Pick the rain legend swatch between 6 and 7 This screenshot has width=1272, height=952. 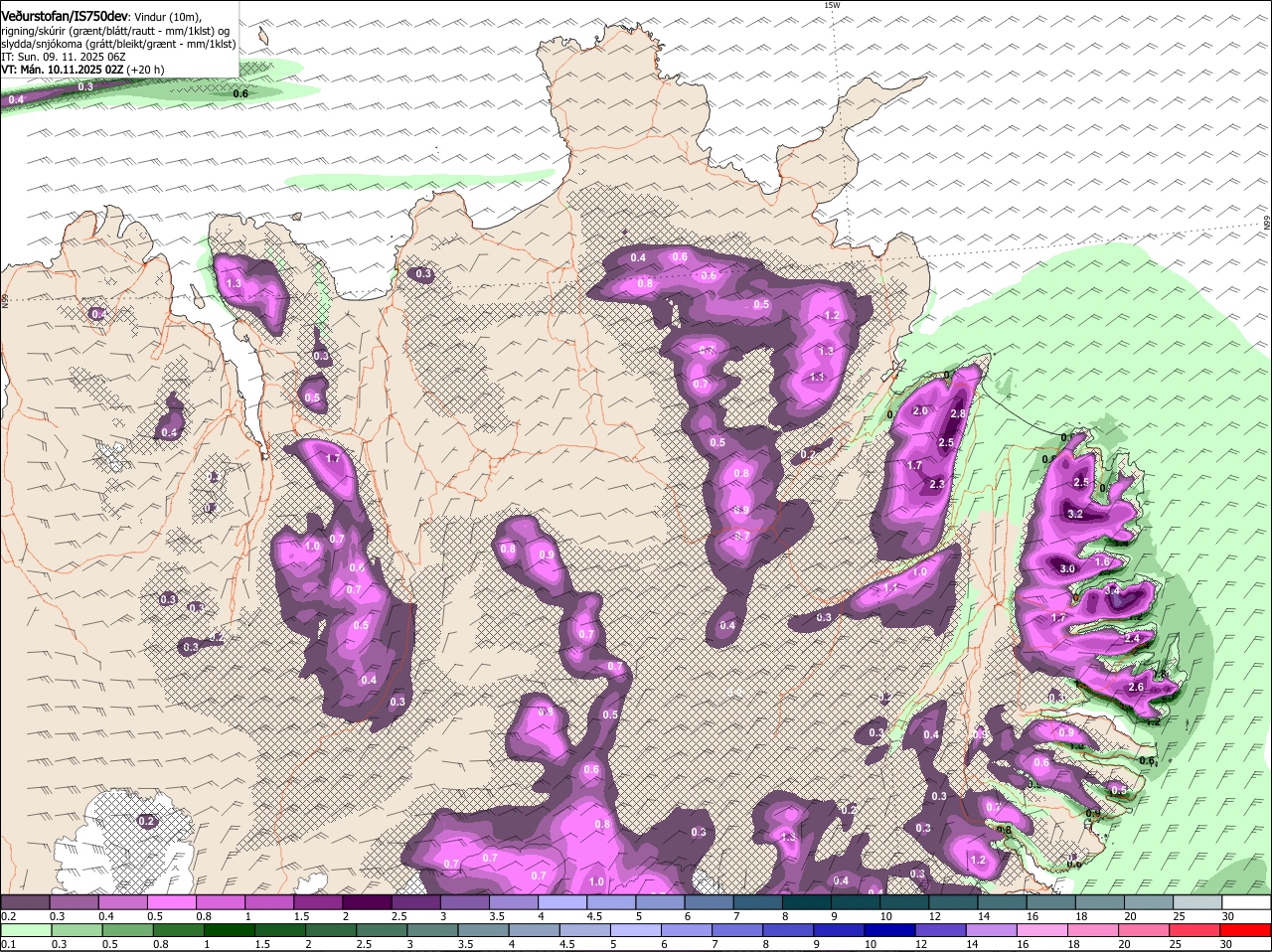(x=688, y=930)
